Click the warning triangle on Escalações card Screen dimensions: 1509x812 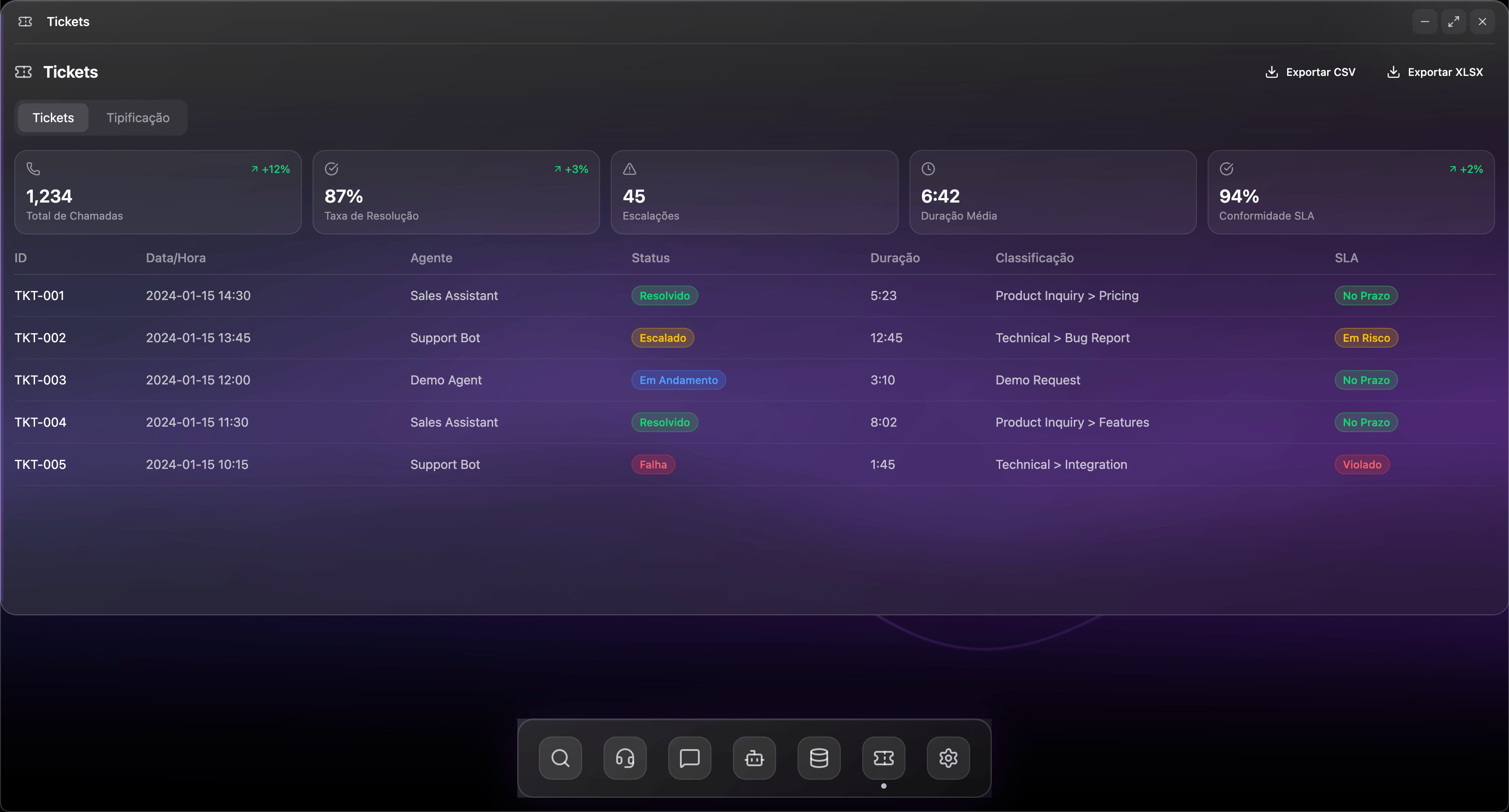(x=629, y=169)
